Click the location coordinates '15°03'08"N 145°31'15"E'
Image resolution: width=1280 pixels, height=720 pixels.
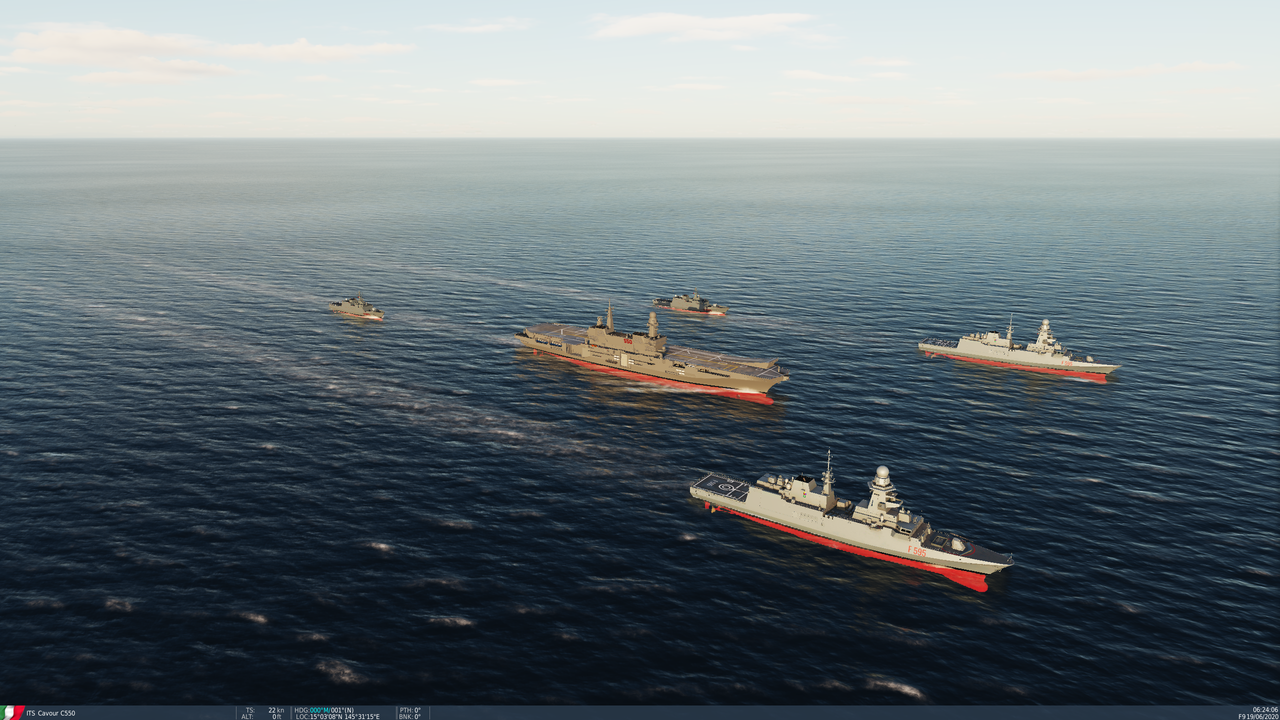344,716
